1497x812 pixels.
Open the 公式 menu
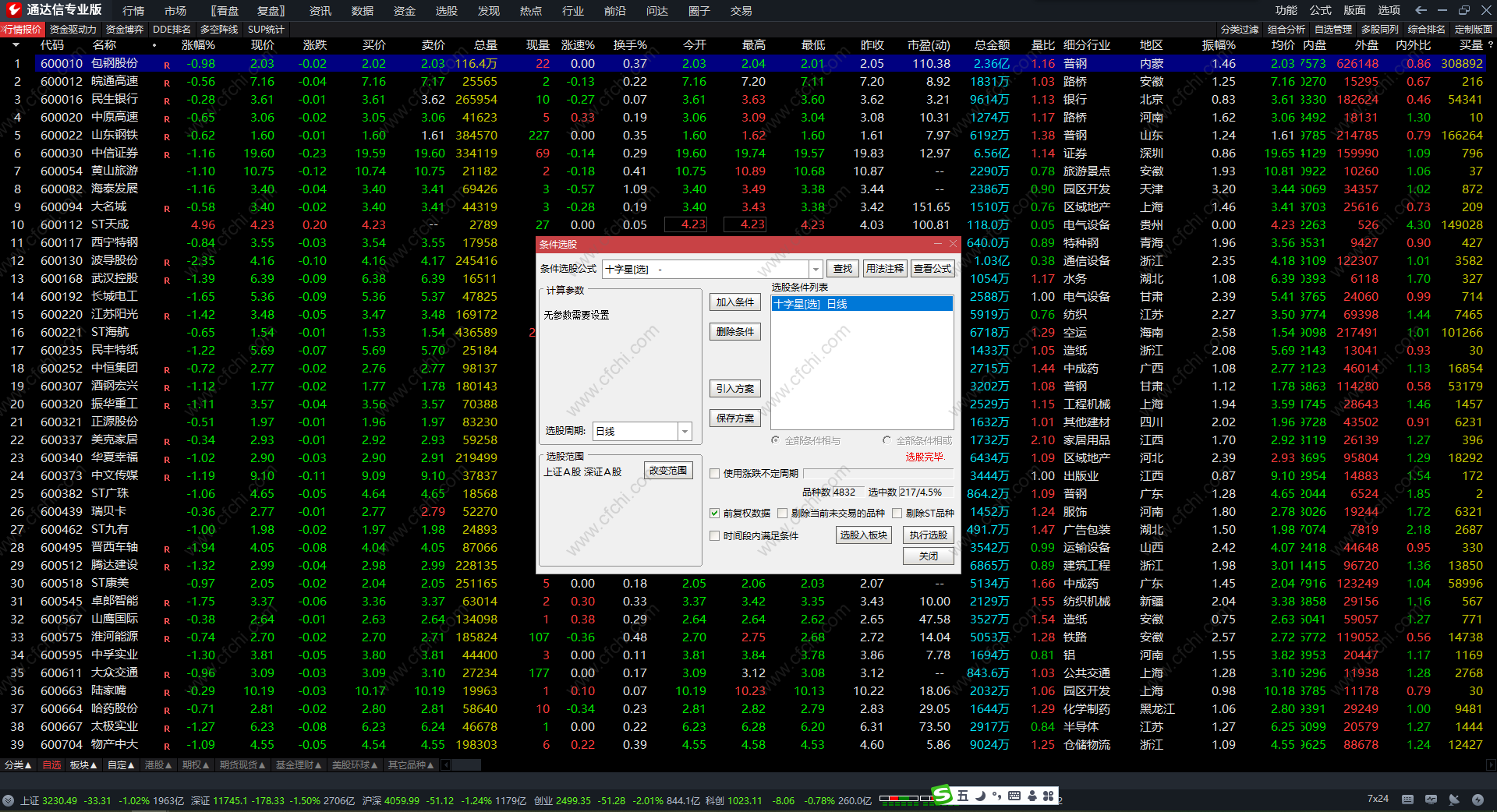coord(1320,10)
